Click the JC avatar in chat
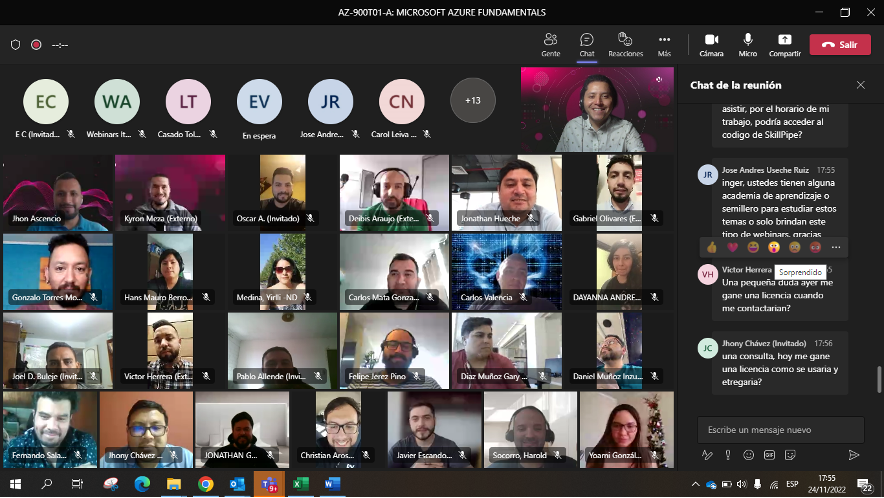The image size is (884, 498). (708, 348)
